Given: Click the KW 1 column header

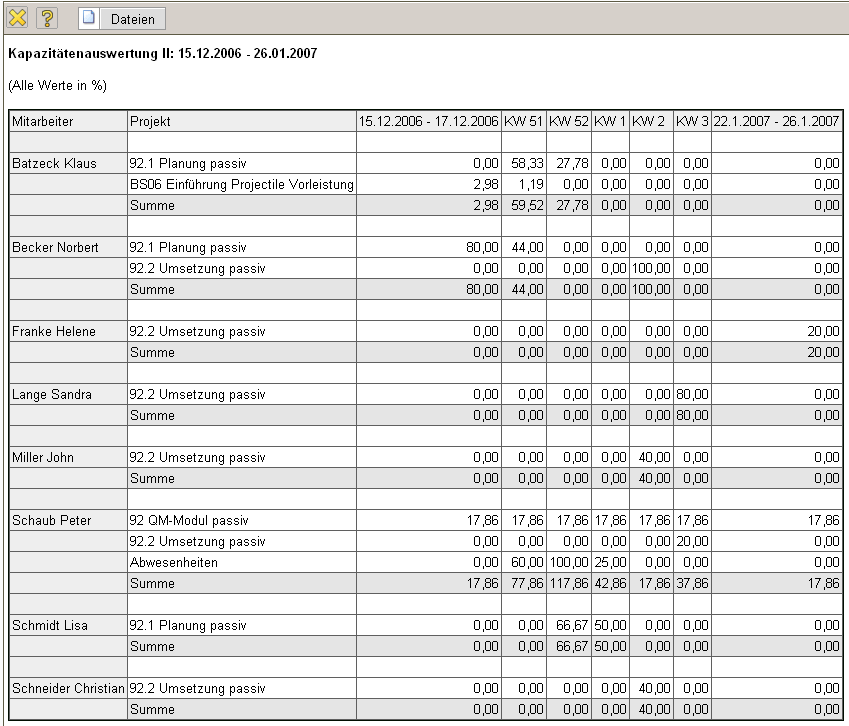Looking at the screenshot, I should click(610, 121).
